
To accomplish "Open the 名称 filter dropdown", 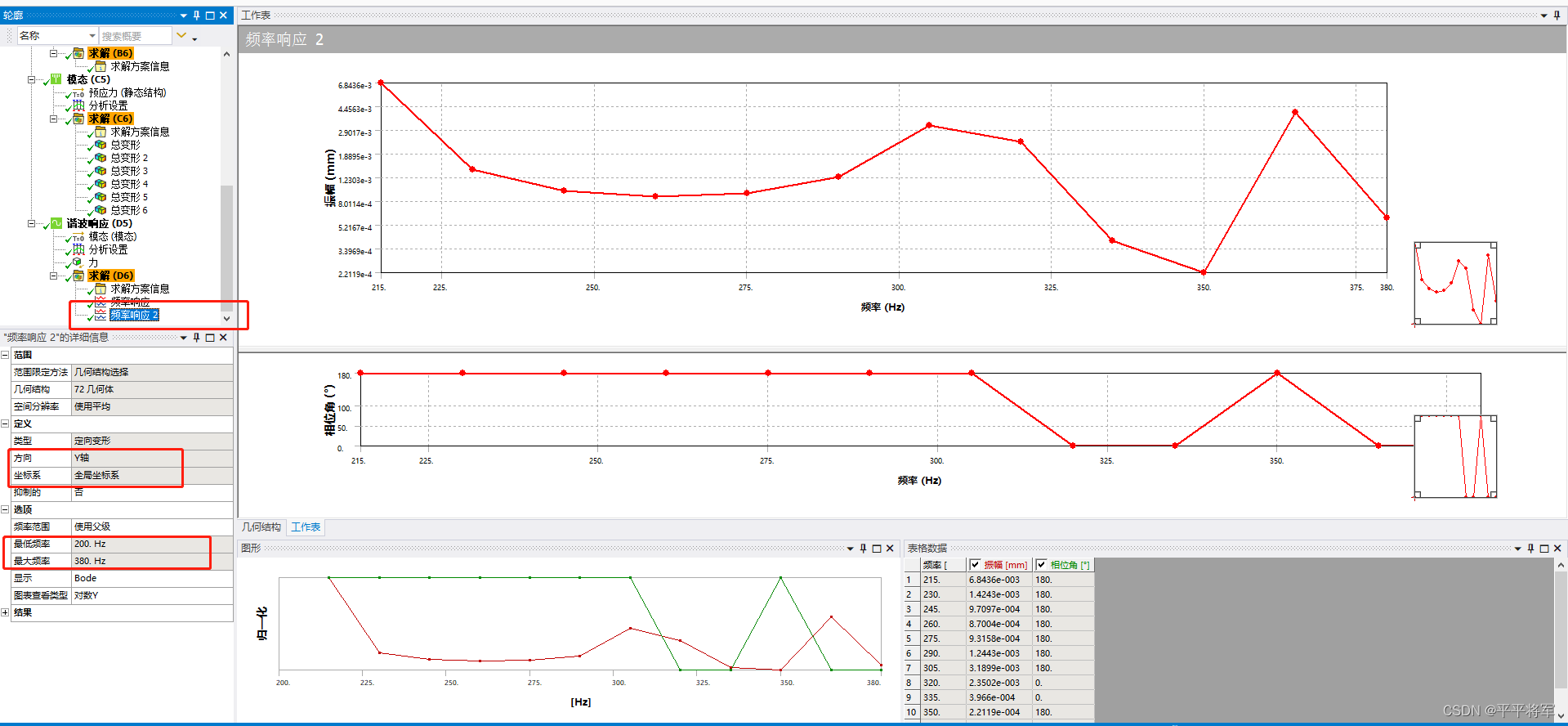I will [x=92, y=36].
